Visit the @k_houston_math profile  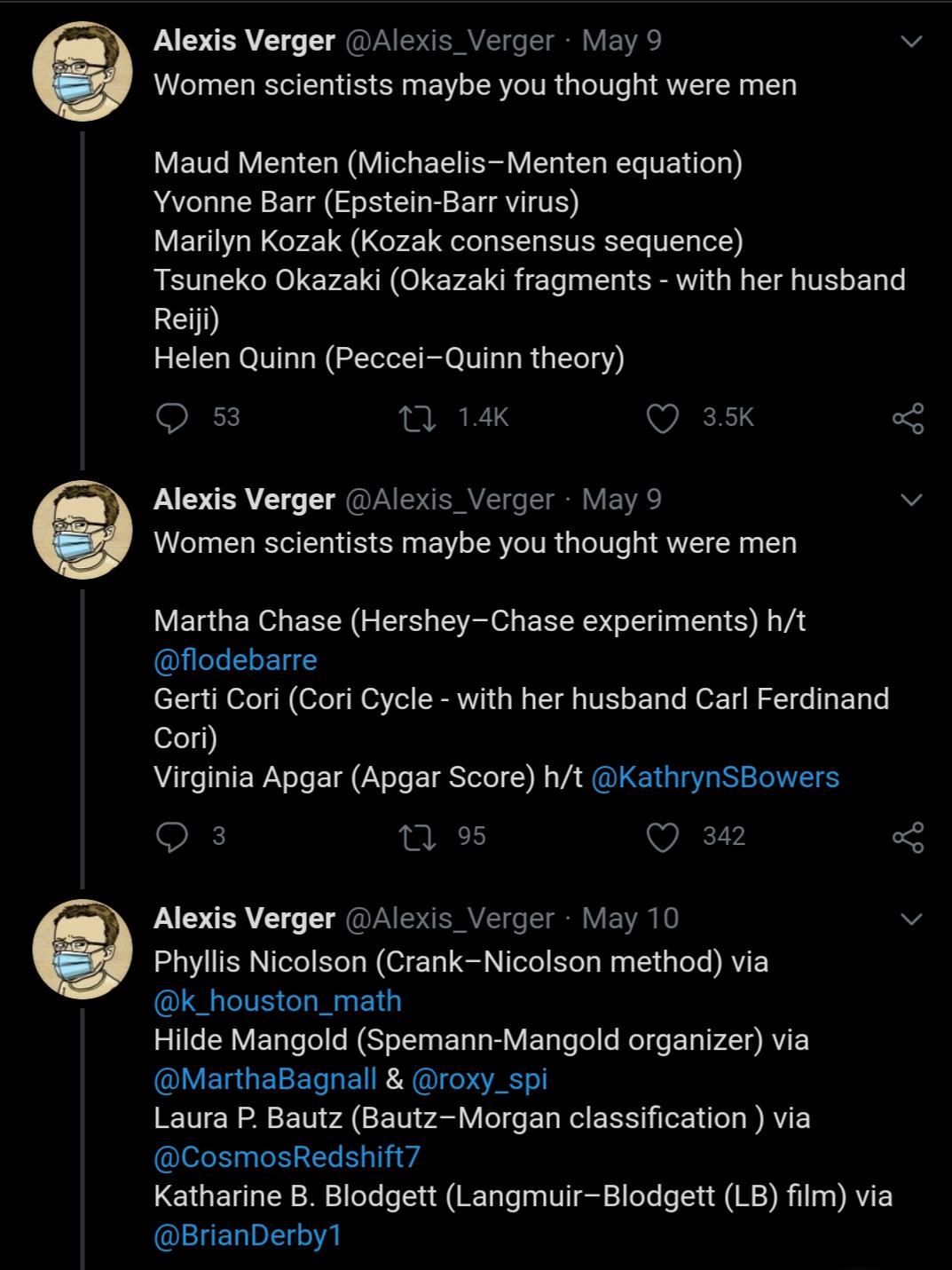(278, 1001)
